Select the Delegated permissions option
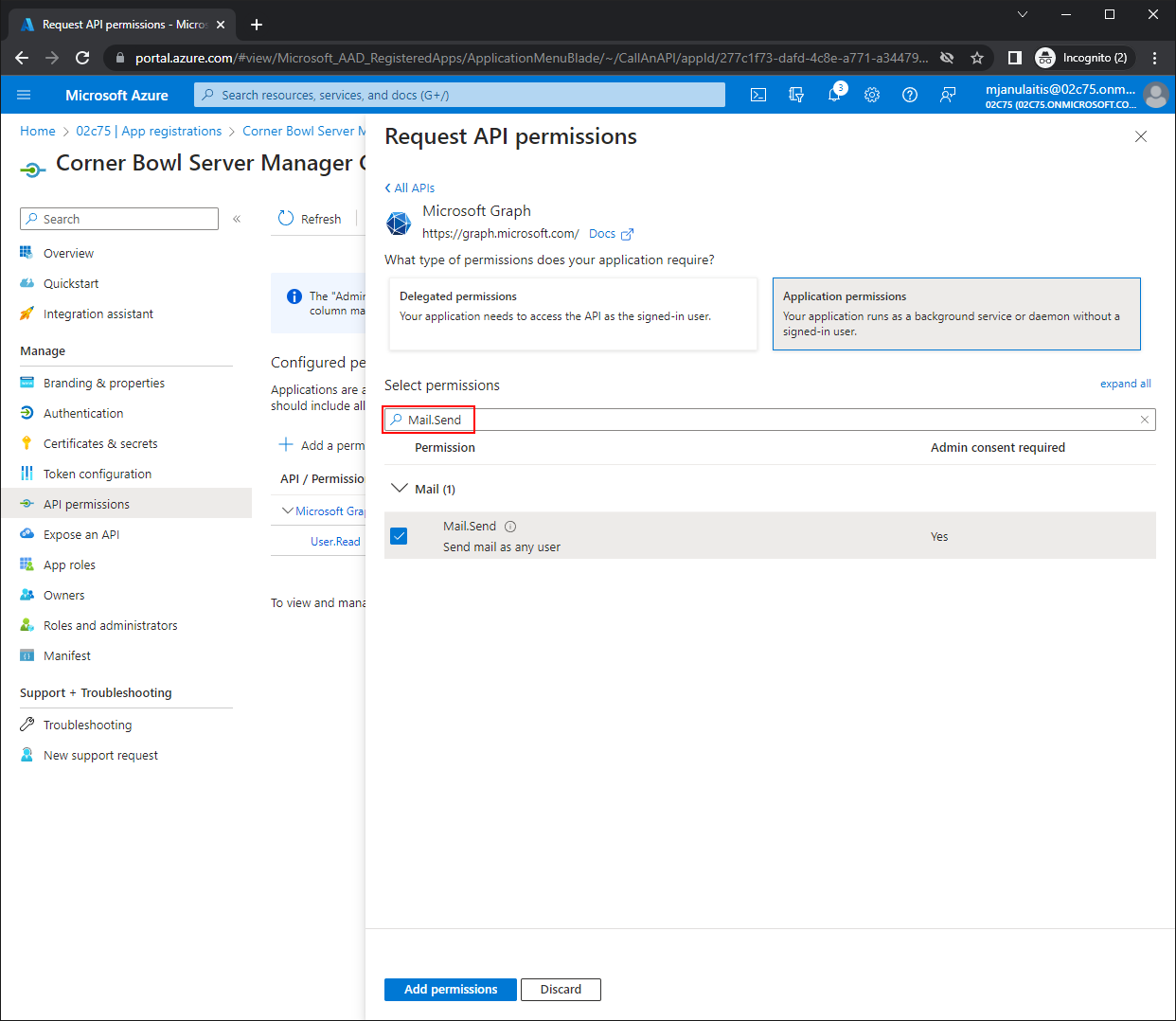 [x=572, y=313]
